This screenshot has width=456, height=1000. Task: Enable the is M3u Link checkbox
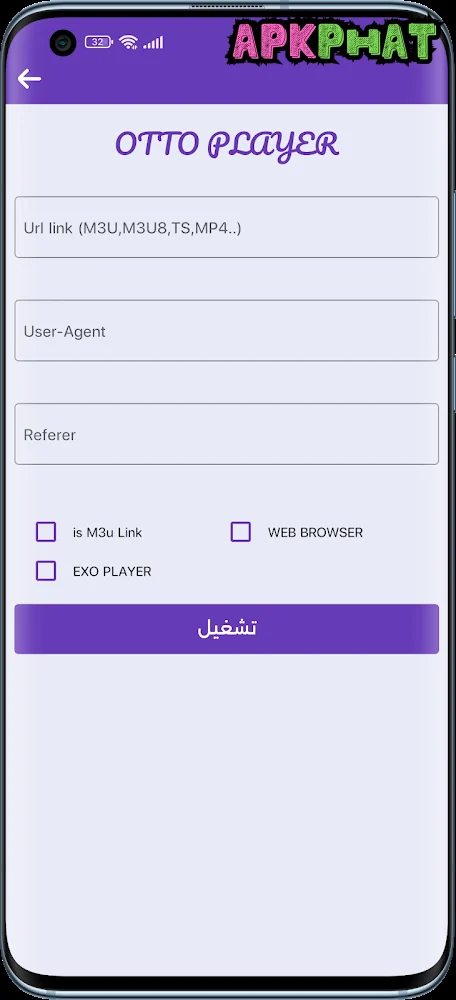(x=46, y=532)
